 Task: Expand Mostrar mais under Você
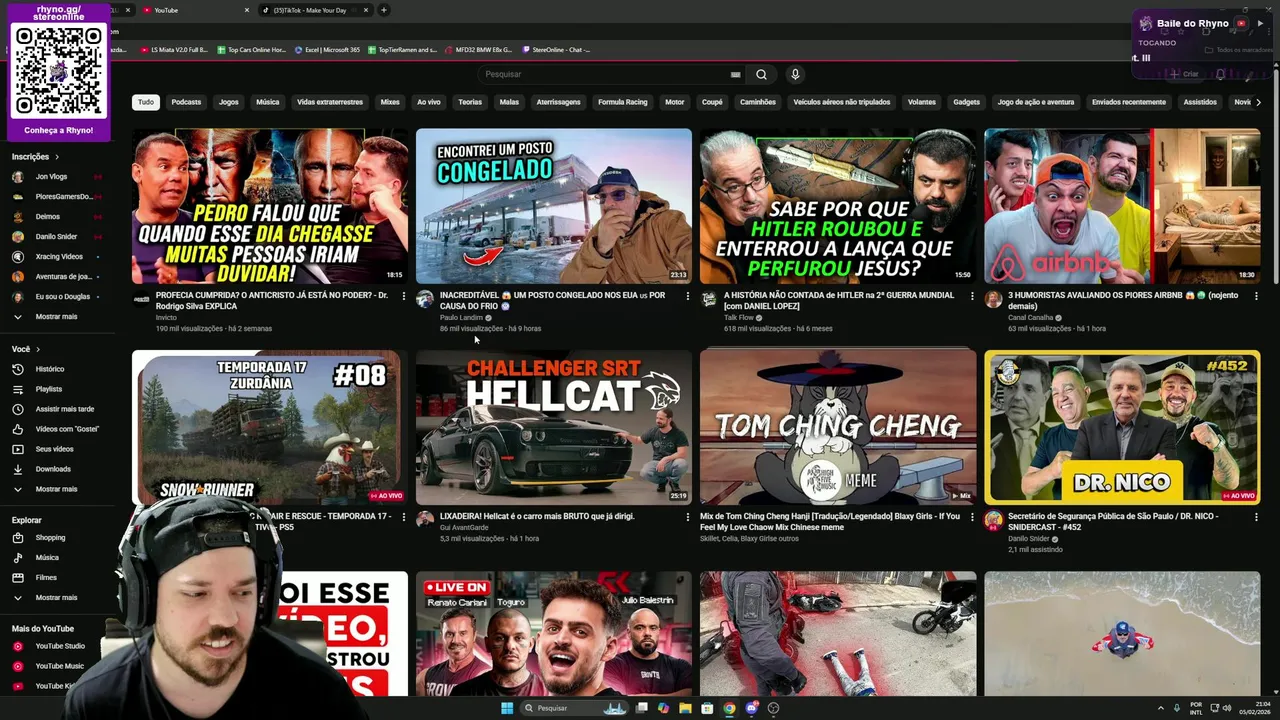57,489
